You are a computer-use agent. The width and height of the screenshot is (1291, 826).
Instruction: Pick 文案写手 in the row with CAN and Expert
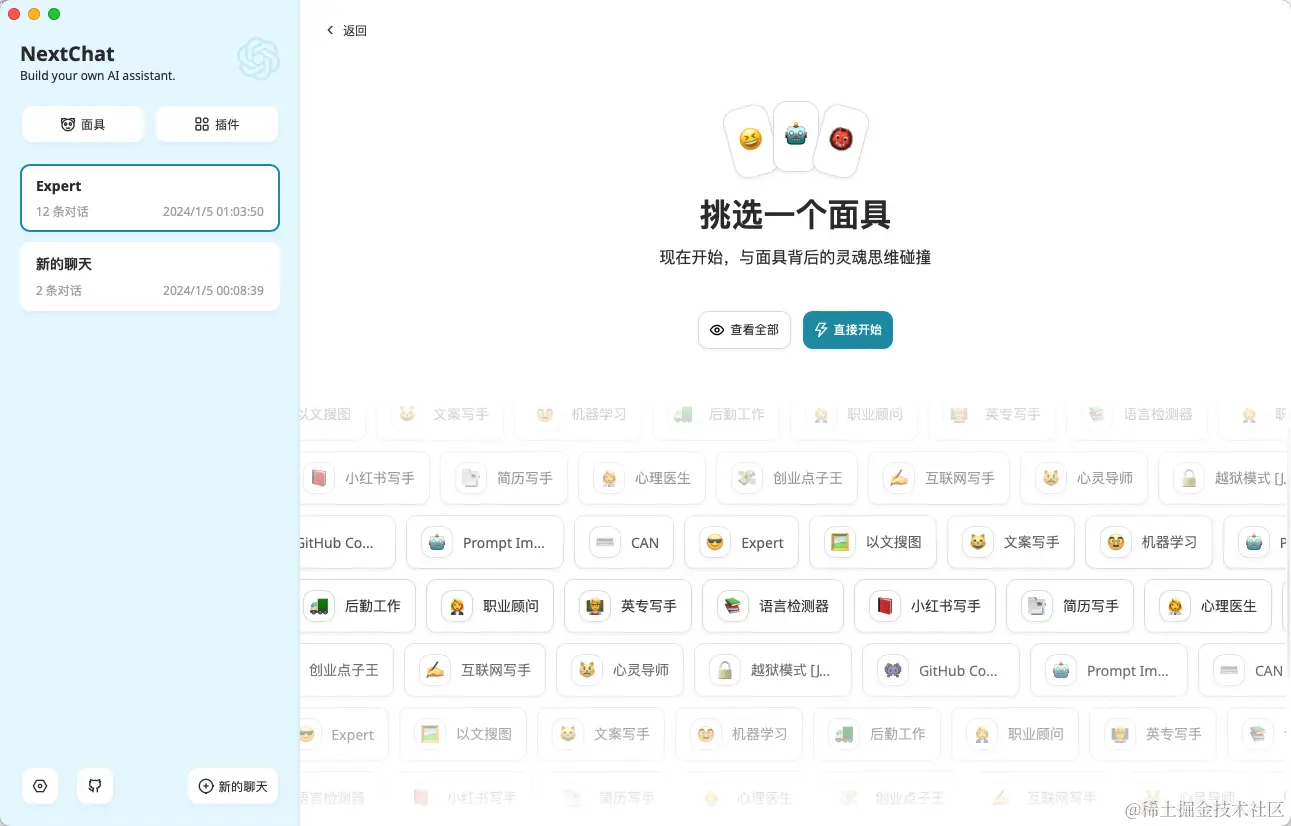(1011, 542)
